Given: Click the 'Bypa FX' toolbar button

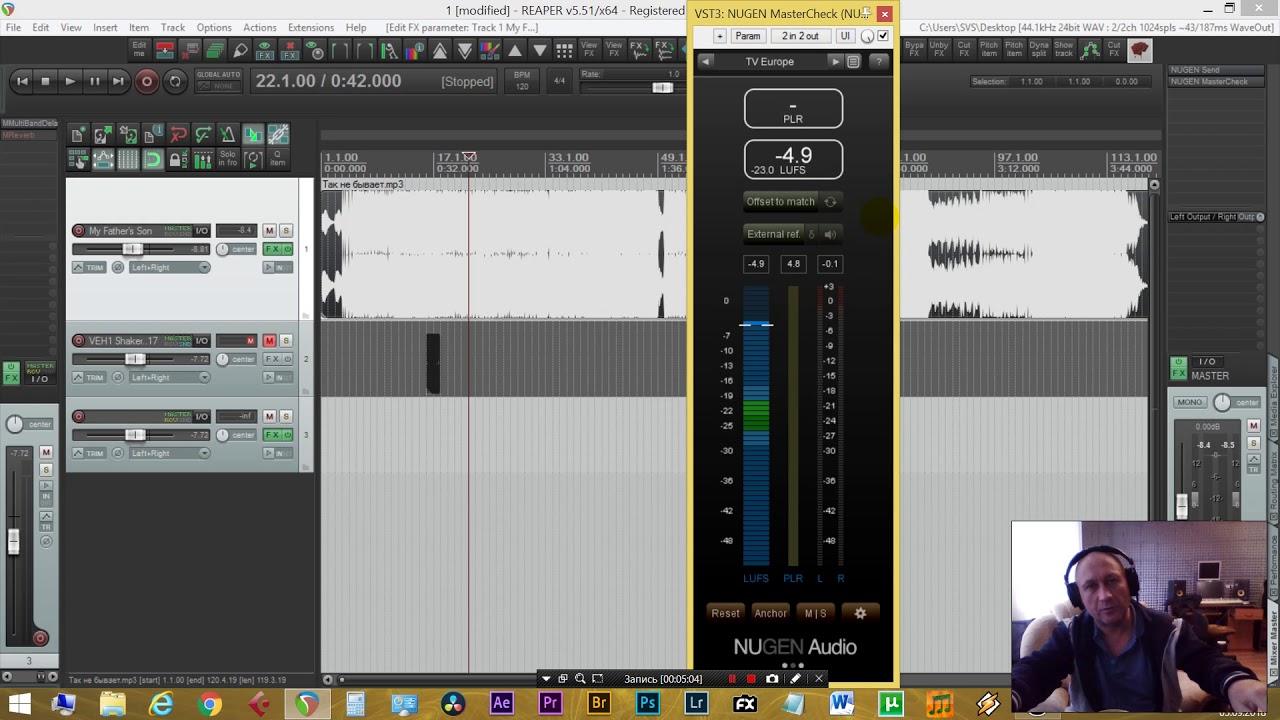Looking at the screenshot, I should tap(914, 49).
